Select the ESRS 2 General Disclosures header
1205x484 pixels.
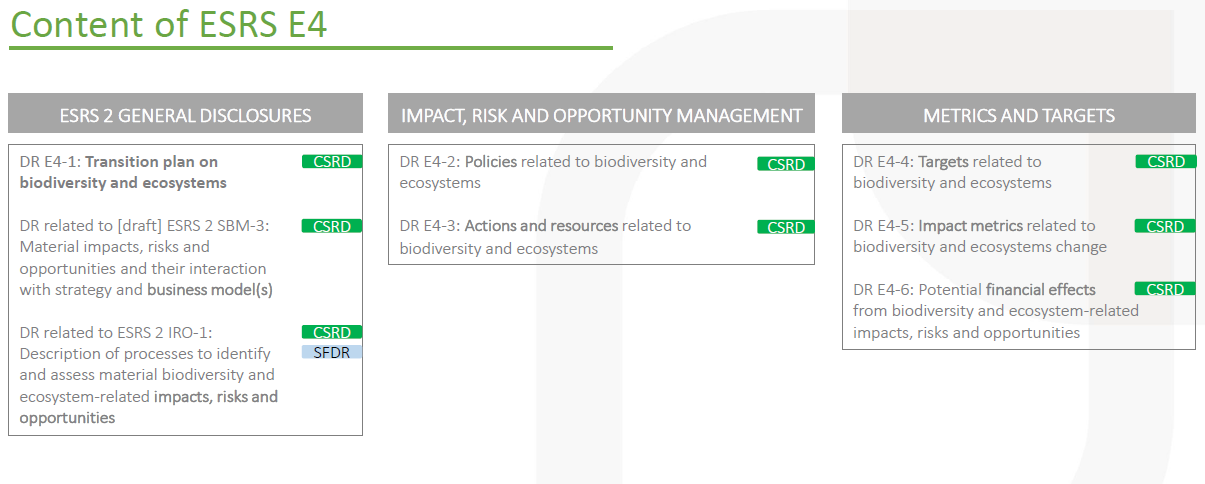coord(185,115)
